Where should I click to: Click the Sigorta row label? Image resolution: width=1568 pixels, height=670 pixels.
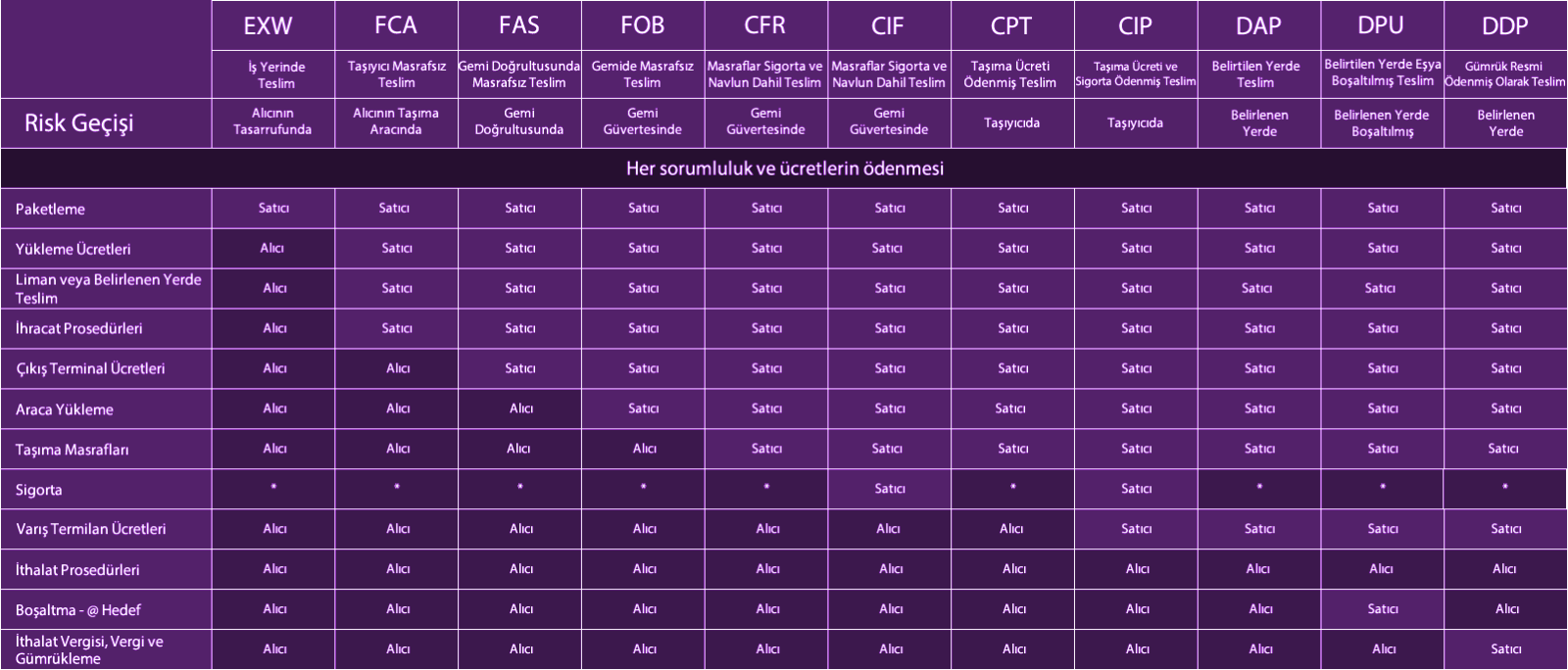(38, 490)
